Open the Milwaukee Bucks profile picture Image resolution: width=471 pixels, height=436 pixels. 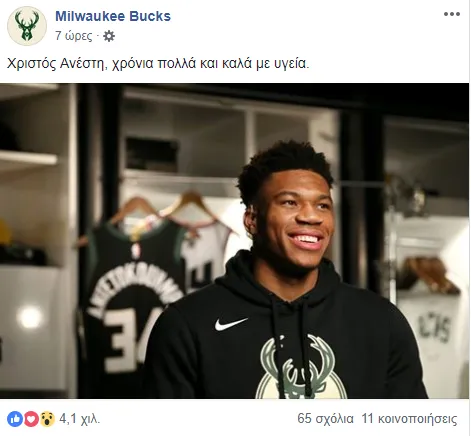coord(27,26)
